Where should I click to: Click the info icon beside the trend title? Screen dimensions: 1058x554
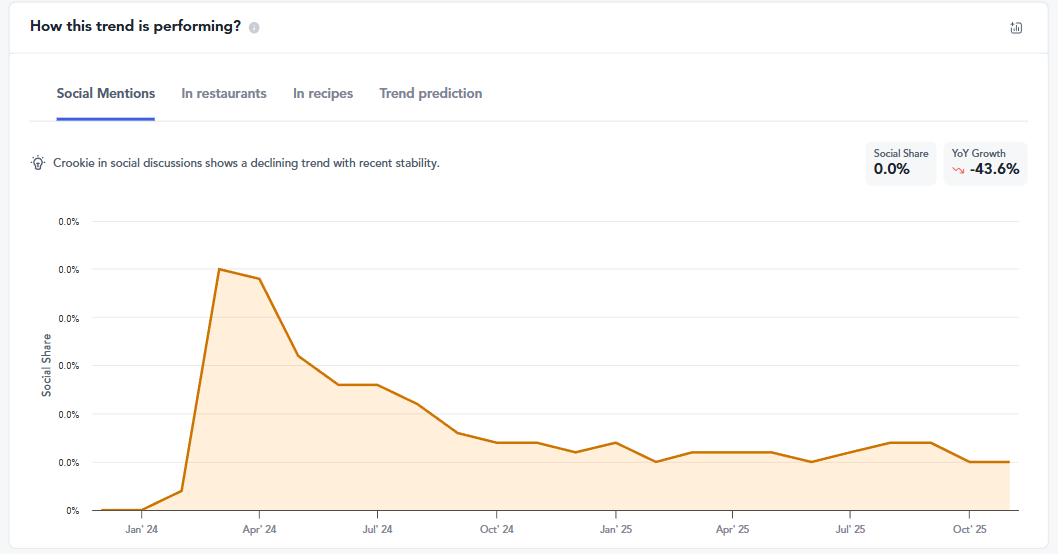pos(254,28)
